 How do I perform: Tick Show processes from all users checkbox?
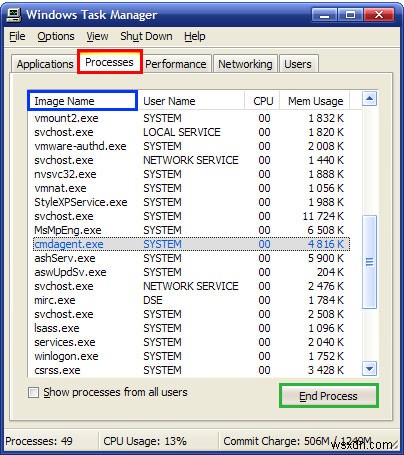pos(33,392)
